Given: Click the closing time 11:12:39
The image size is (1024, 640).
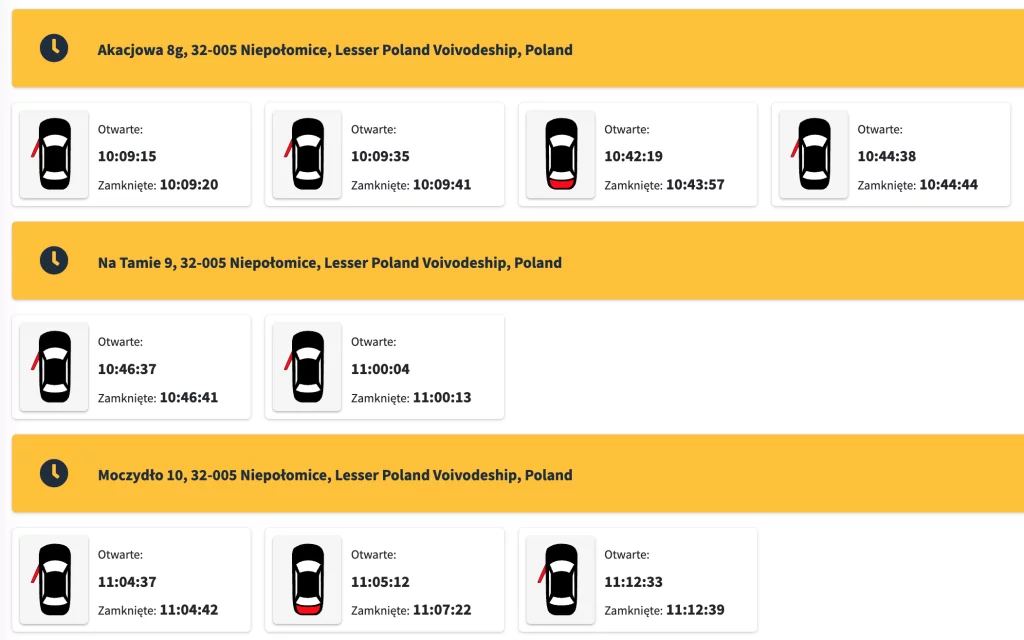Looking at the screenshot, I should coord(695,610).
